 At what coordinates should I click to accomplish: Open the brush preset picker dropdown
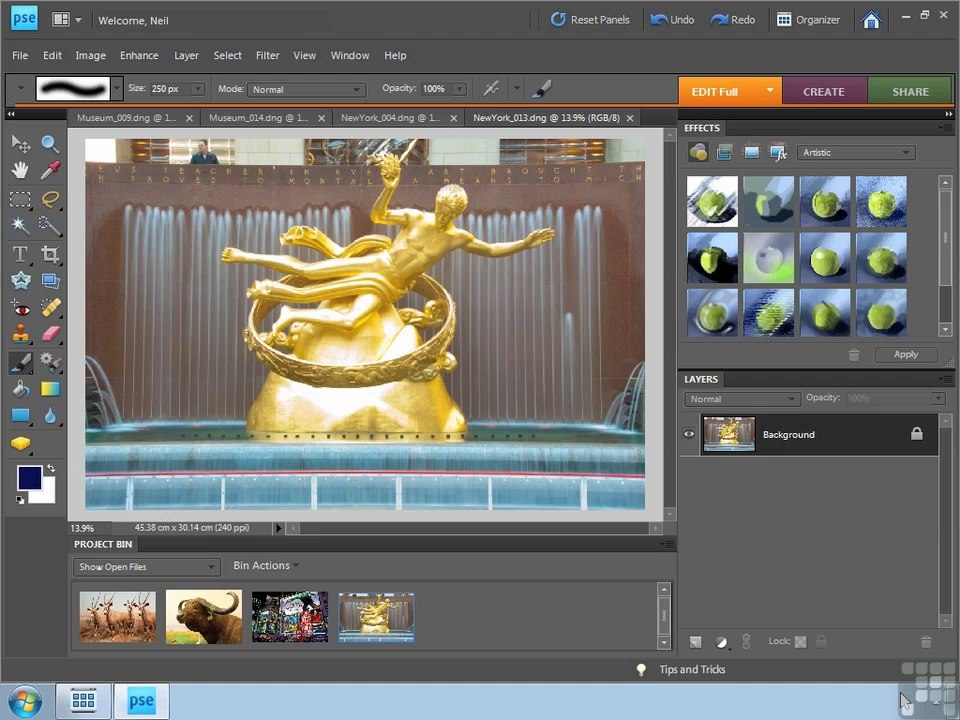click(116, 89)
